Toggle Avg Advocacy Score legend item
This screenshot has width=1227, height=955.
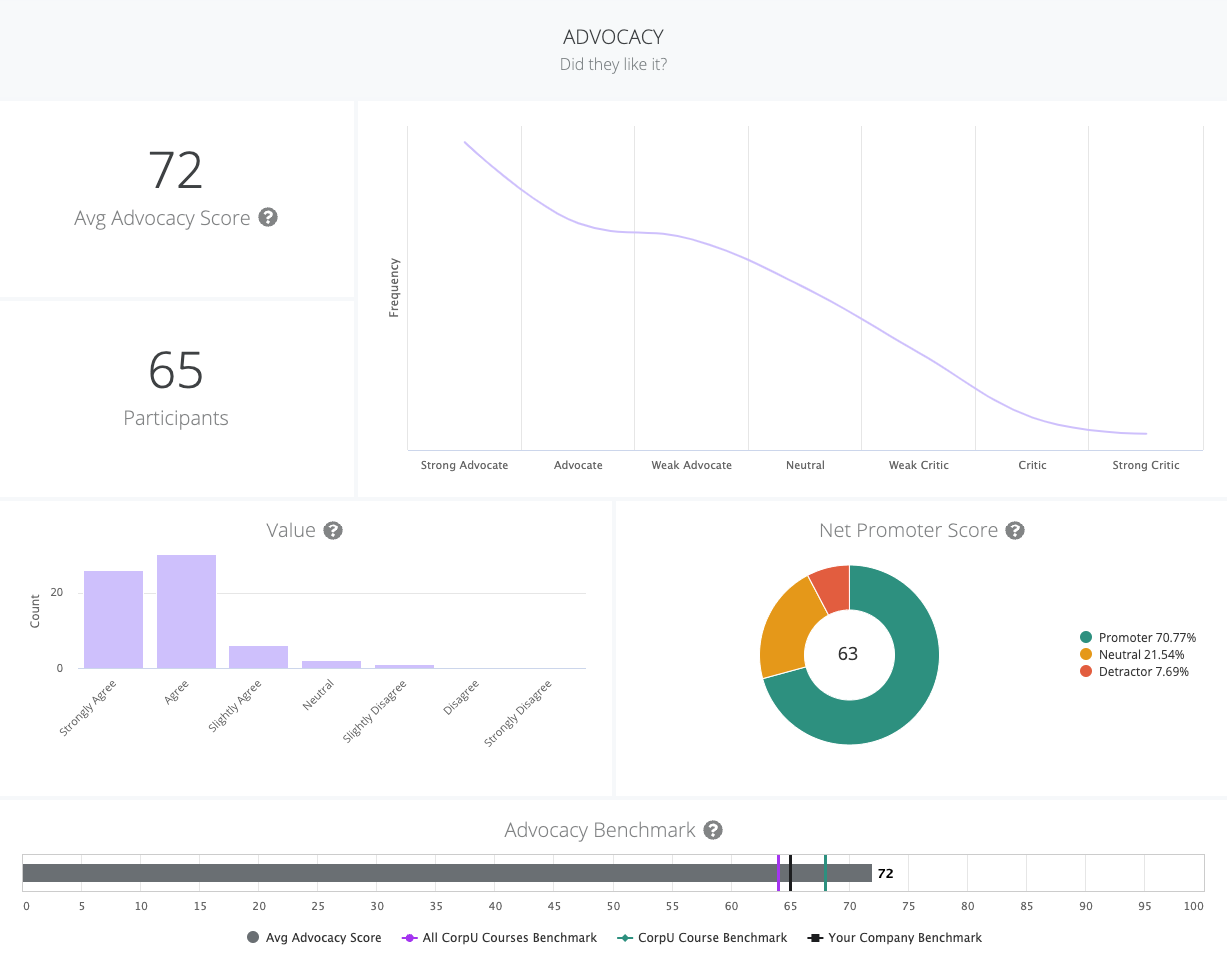314,937
